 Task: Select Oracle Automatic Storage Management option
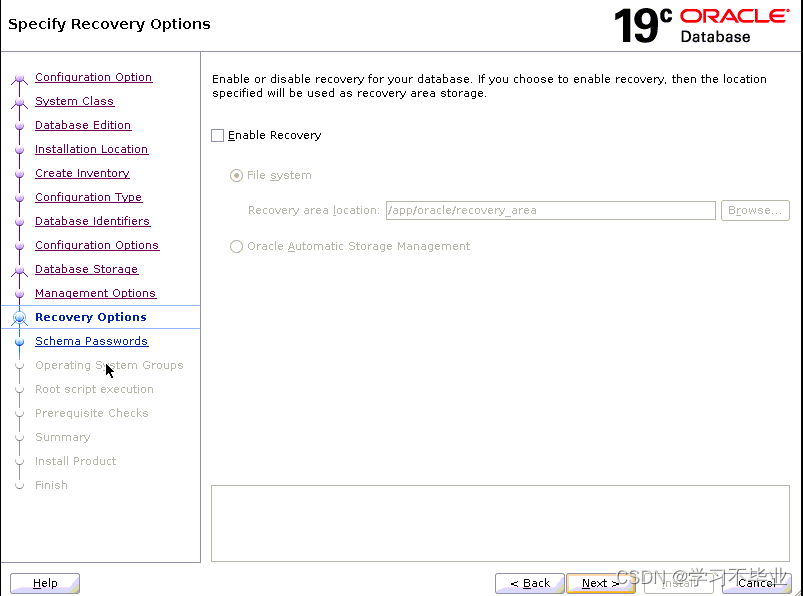pos(236,246)
